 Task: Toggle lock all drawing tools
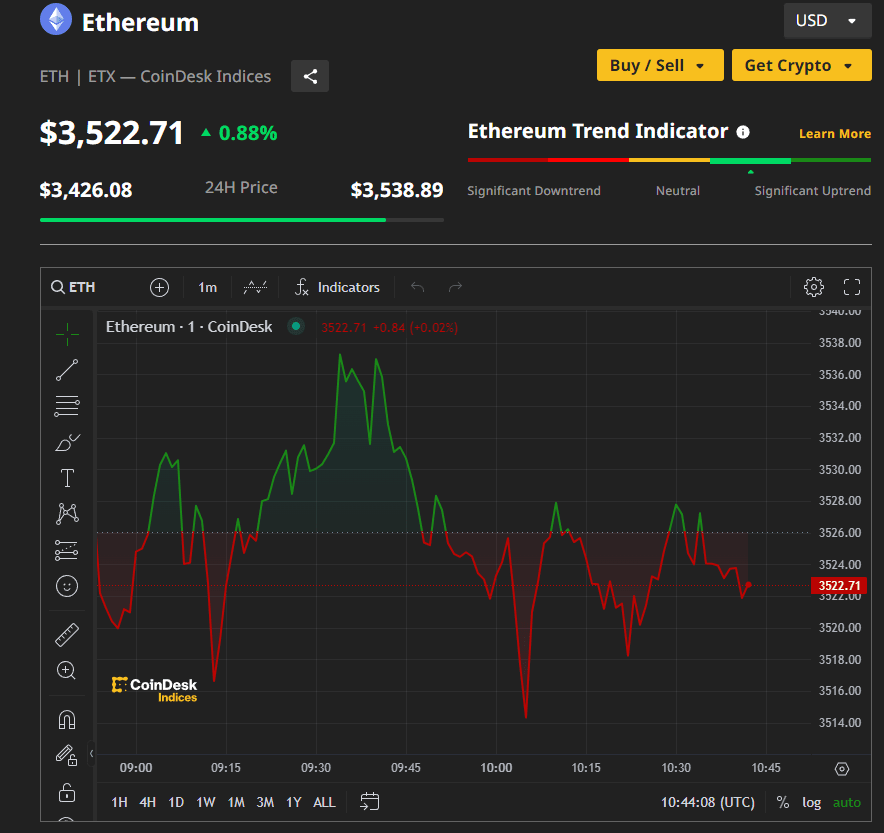67,792
